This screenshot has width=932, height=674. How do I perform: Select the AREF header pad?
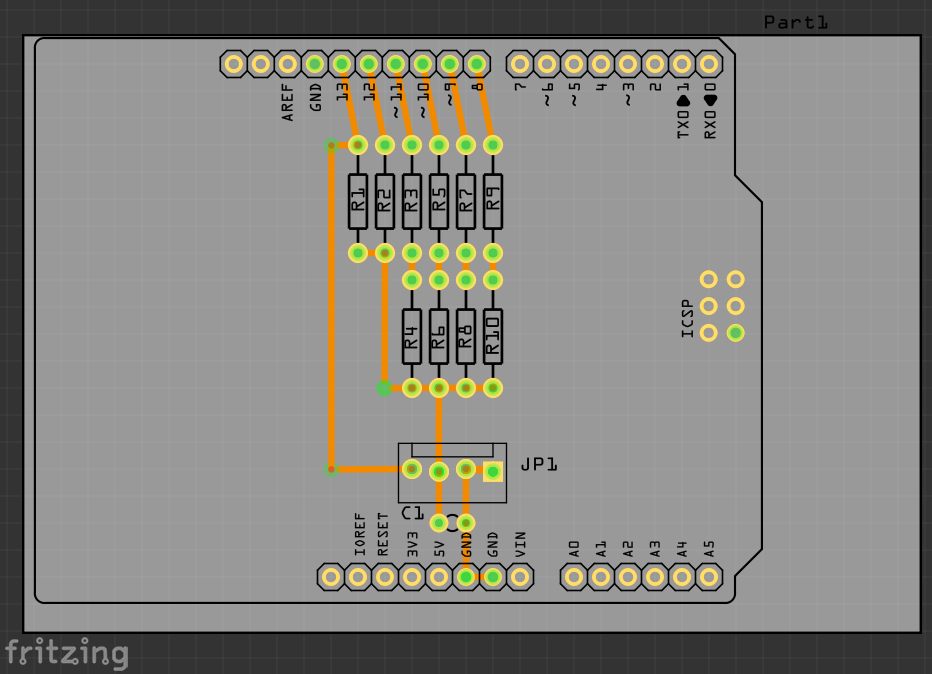pos(287,63)
